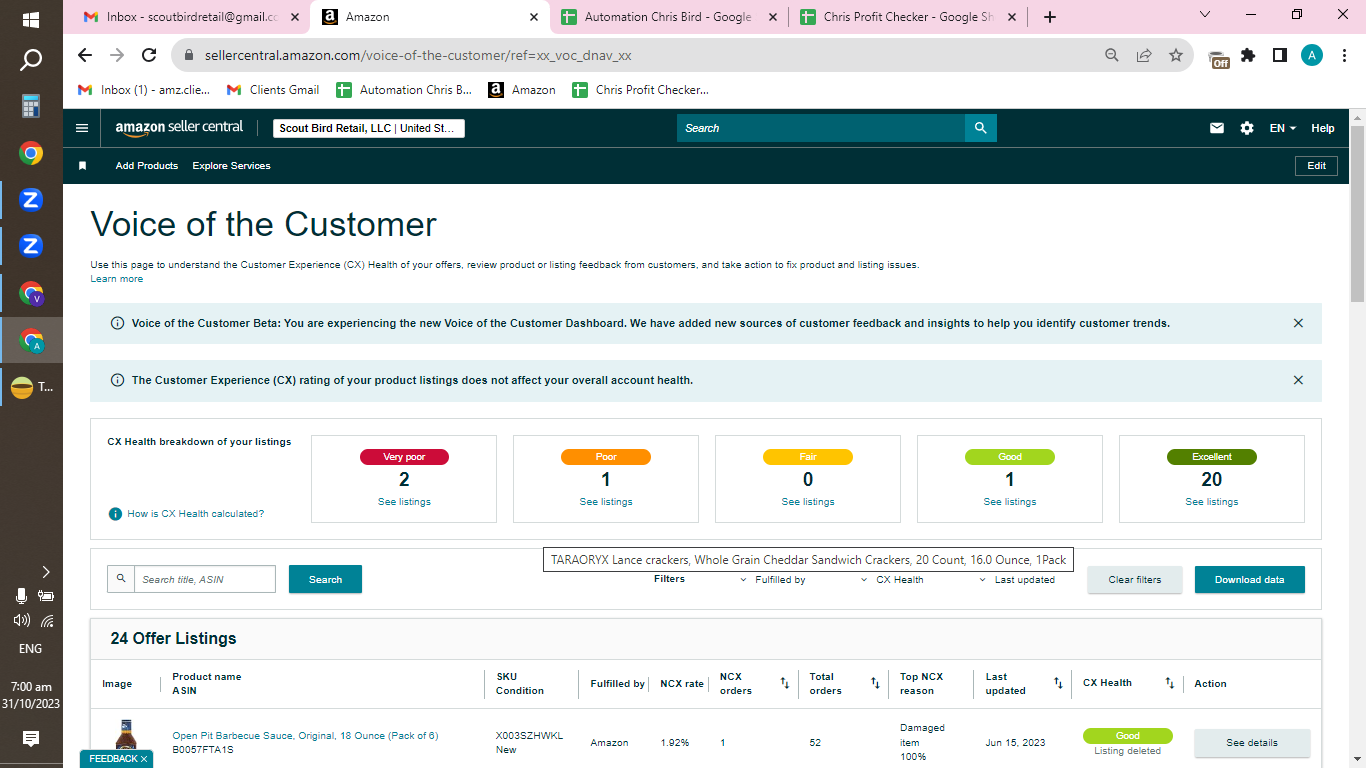Sort table by CX Health column arrows
Image resolution: width=1366 pixels, height=768 pixels.
pos(1169,684)
